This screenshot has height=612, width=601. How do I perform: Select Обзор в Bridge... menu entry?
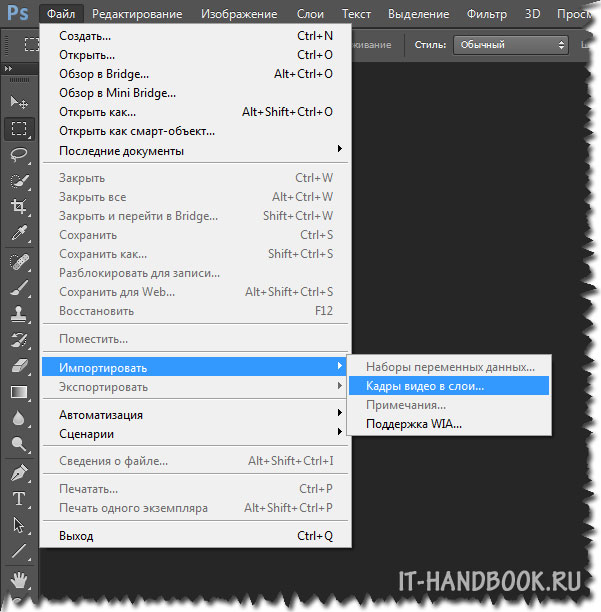click(195, 74)
